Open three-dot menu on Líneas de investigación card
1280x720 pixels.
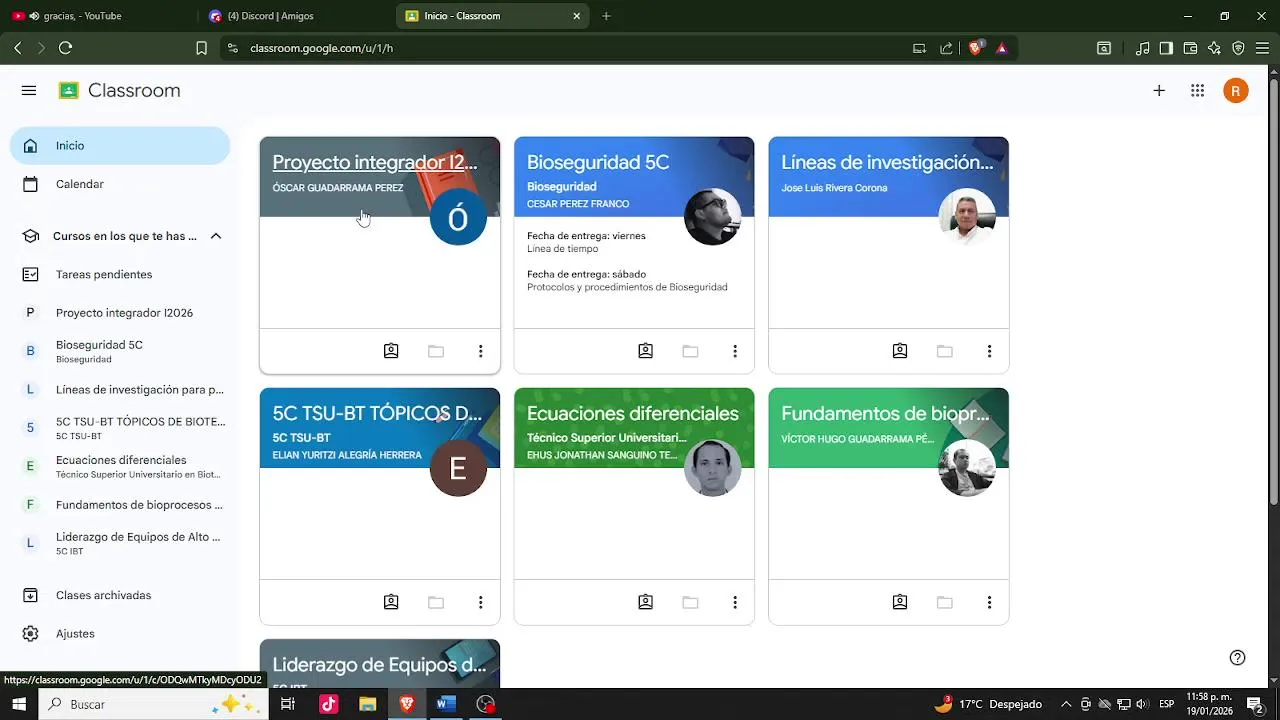(x=990, y=351)
